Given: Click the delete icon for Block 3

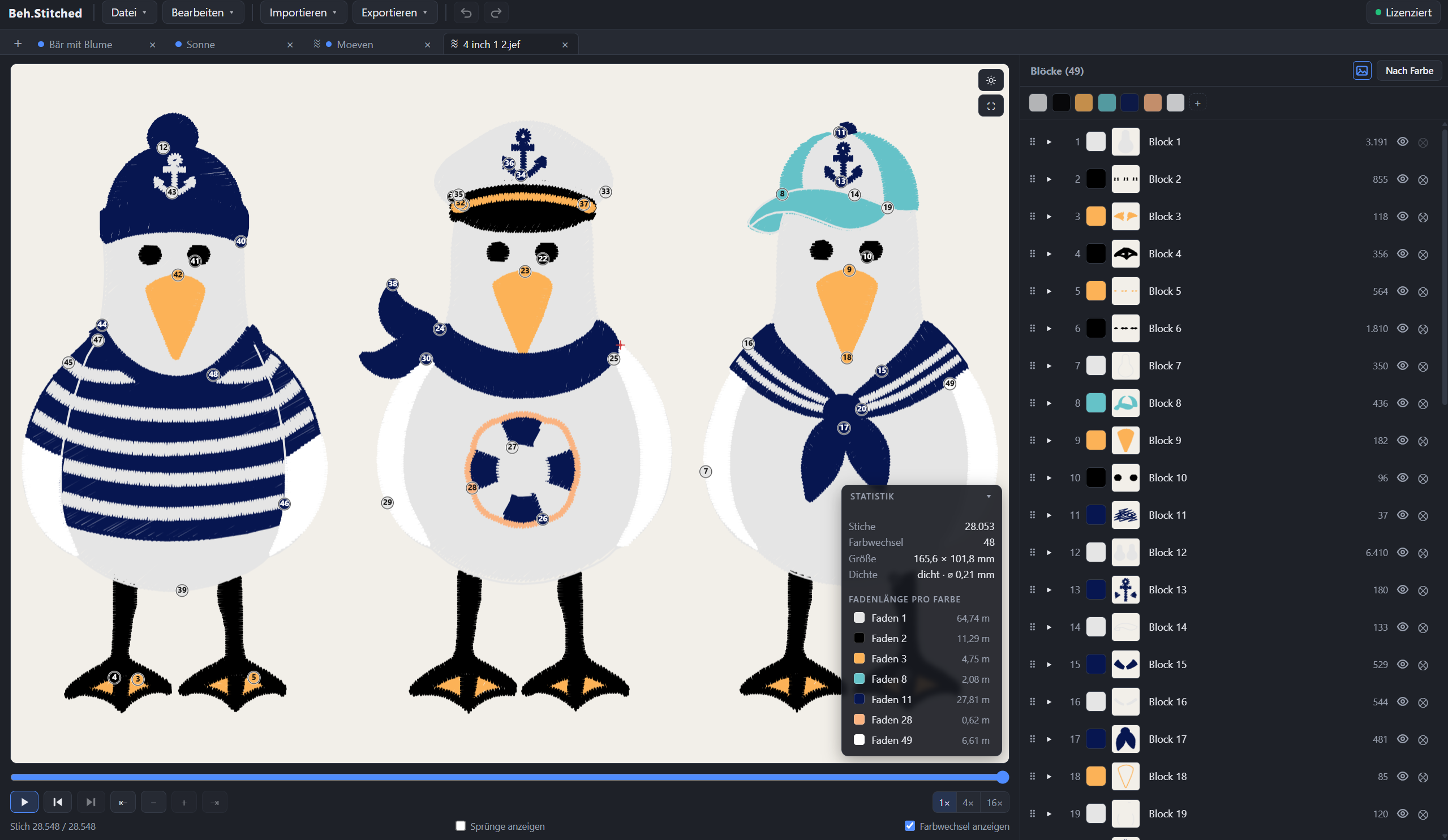Looking at the screenshot, I should 1423,217.
